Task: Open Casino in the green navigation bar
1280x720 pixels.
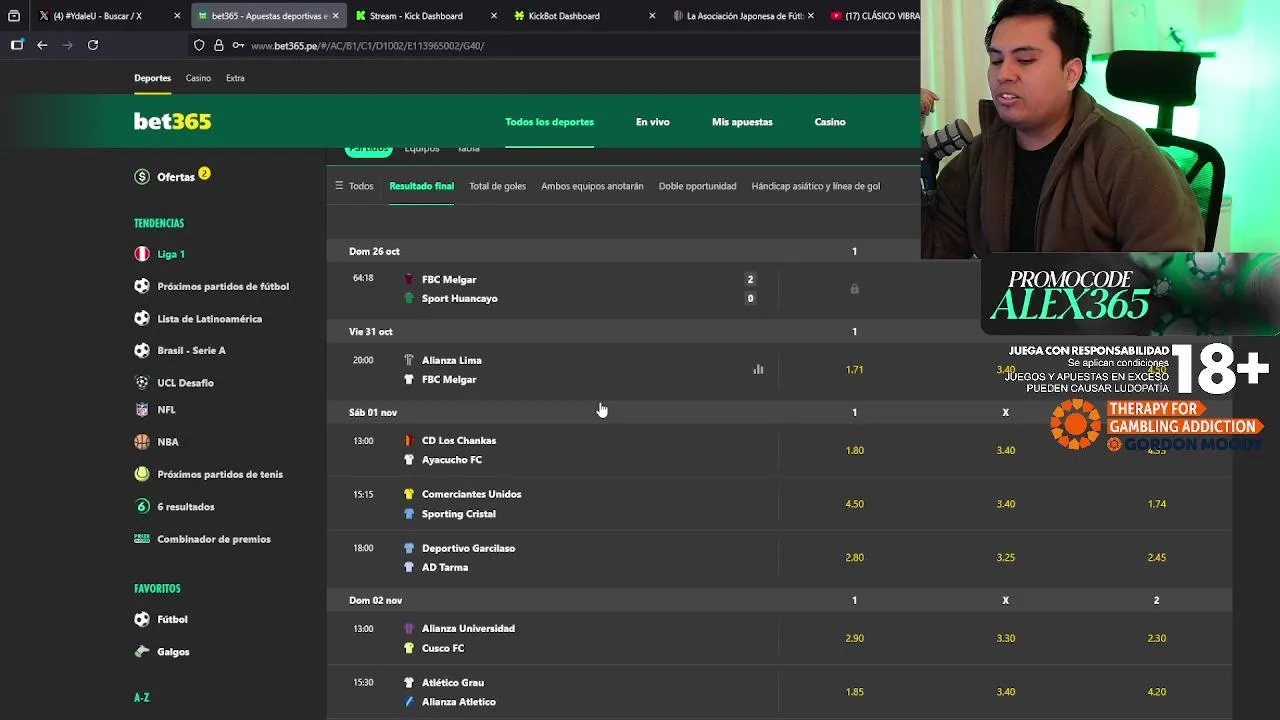Action: tap(830, 122)
